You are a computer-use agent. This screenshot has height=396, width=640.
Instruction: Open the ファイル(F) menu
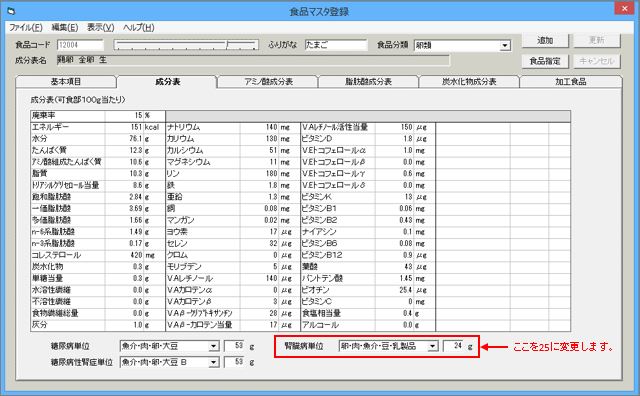[26, 27]
